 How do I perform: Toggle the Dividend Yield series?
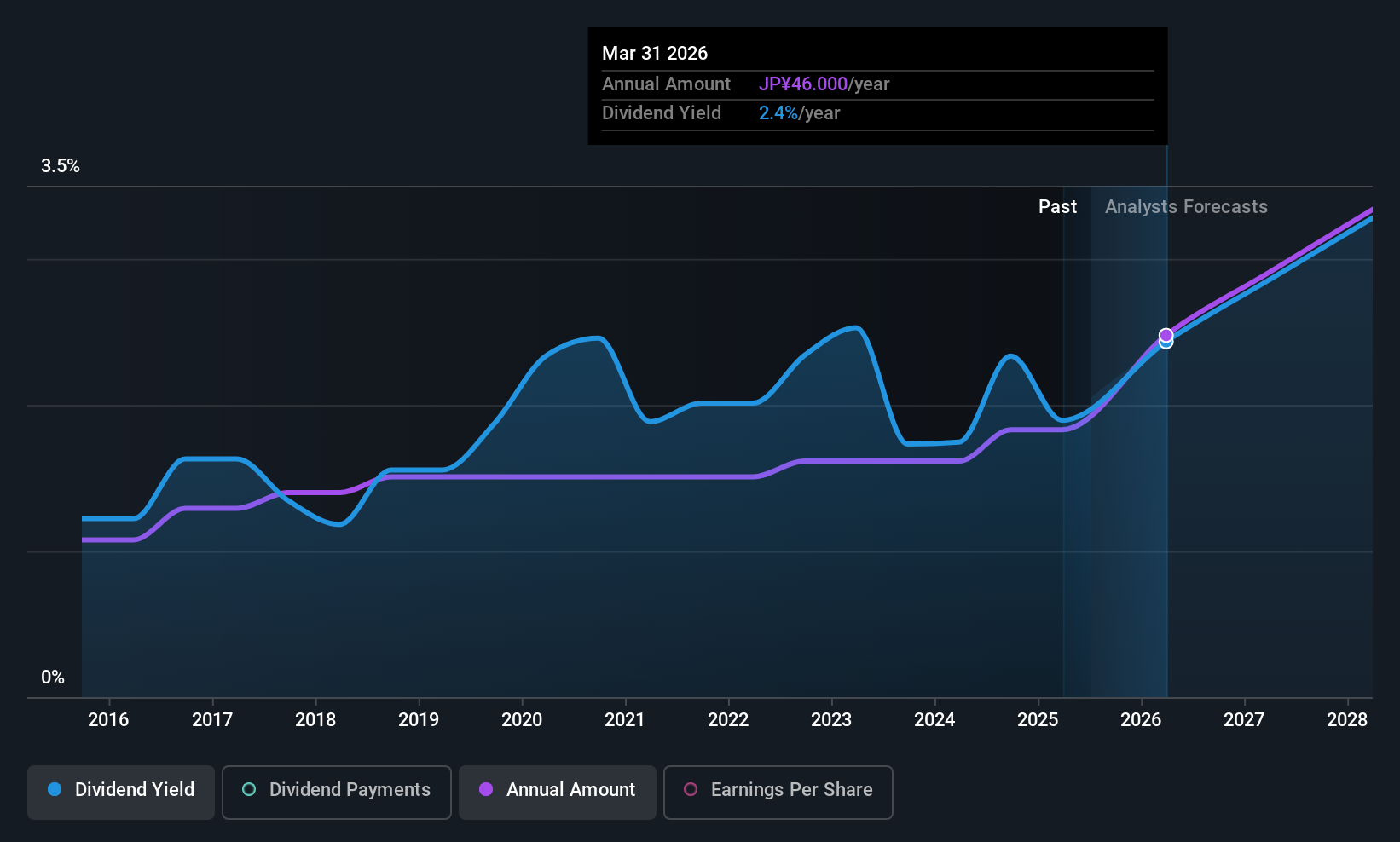[x=121, y=793]
